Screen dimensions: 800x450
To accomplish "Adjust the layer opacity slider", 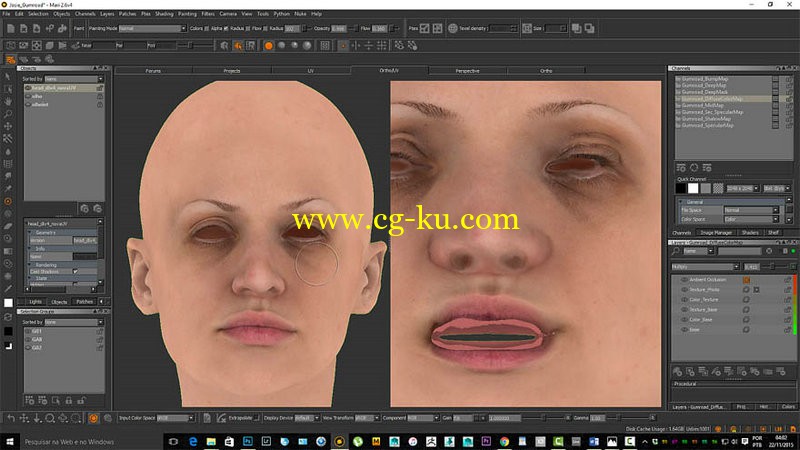I will coord(774,267).
